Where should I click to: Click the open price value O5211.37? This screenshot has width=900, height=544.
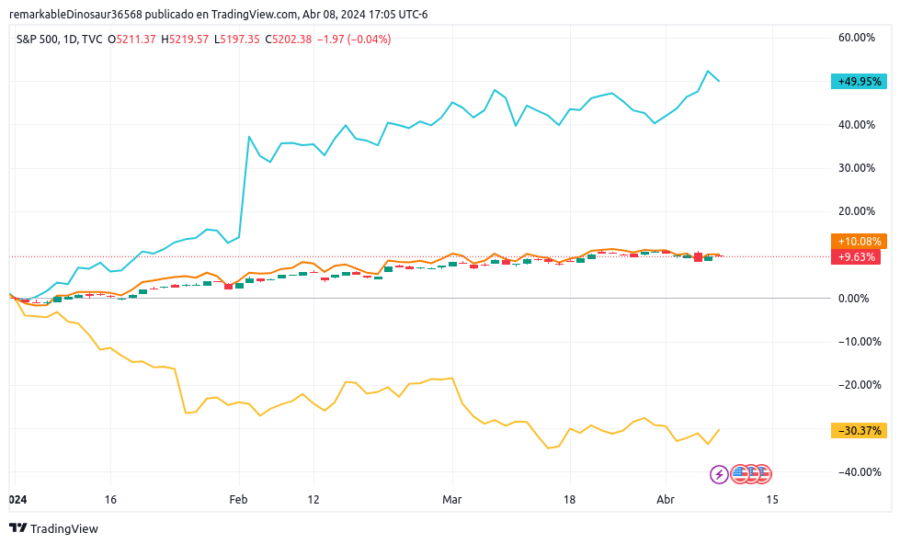click(x=133, y=39)
